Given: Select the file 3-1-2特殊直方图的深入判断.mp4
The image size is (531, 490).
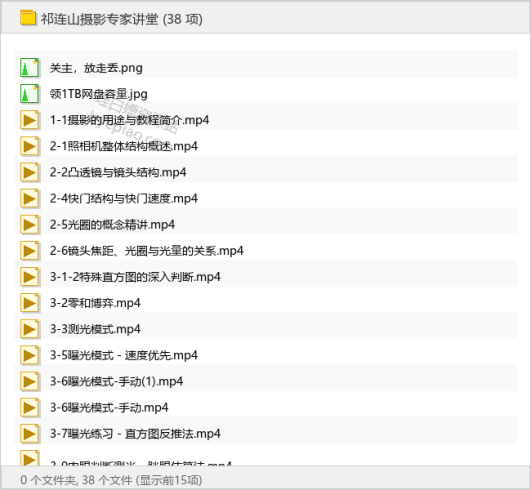Looking at the screenshot, I should coord(135,277).
